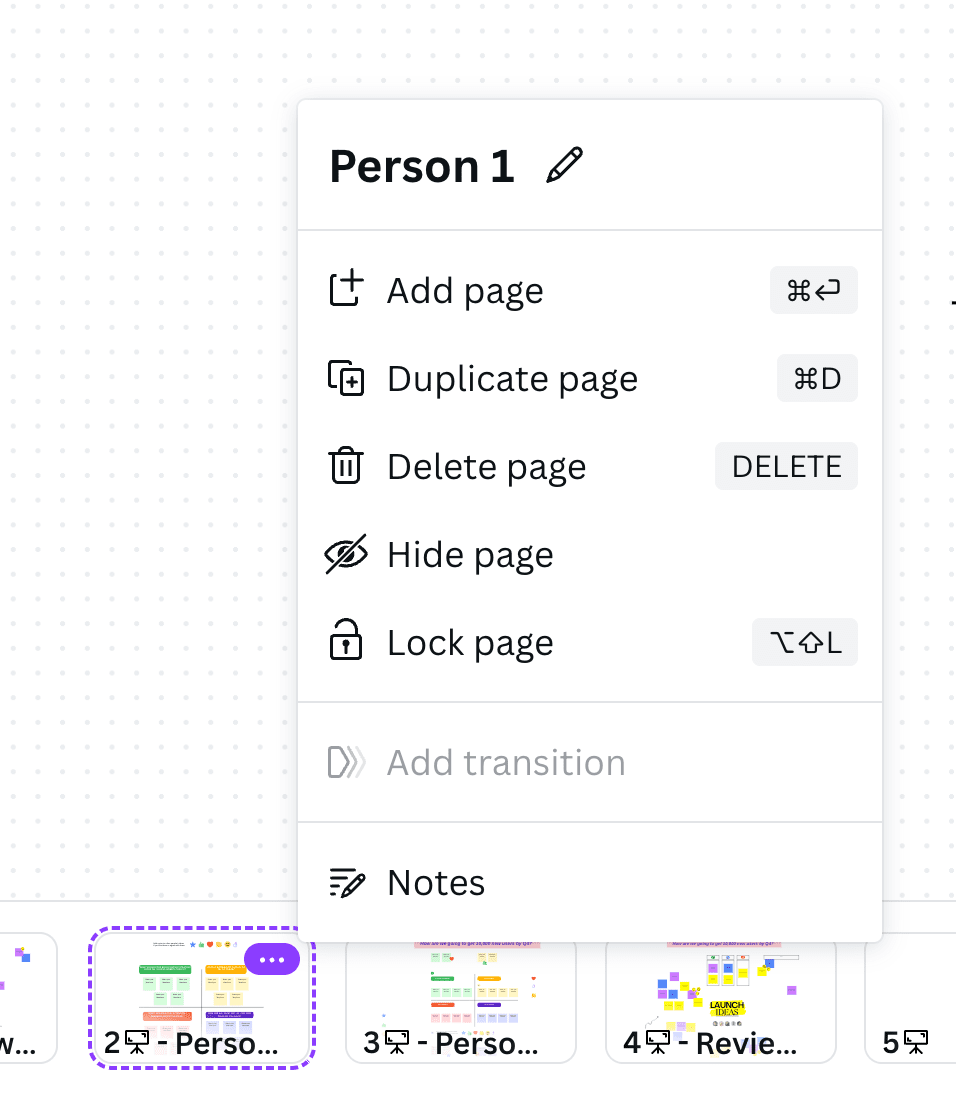Open more options with the three-dot button
Viewport: 956px width, 1118px height.
pos(272,959)
